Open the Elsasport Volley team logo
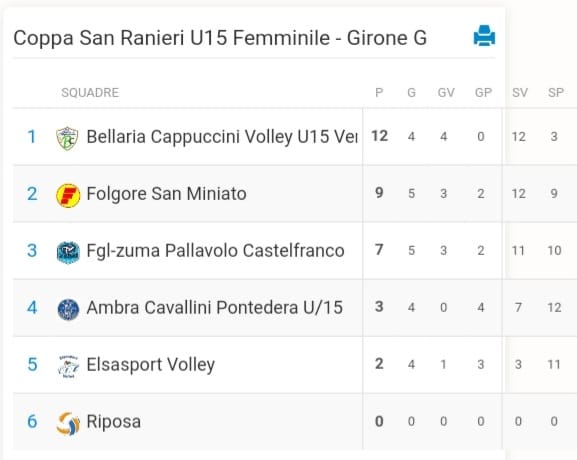This screenshot has width=577, height=460. [x=68, y=366]
